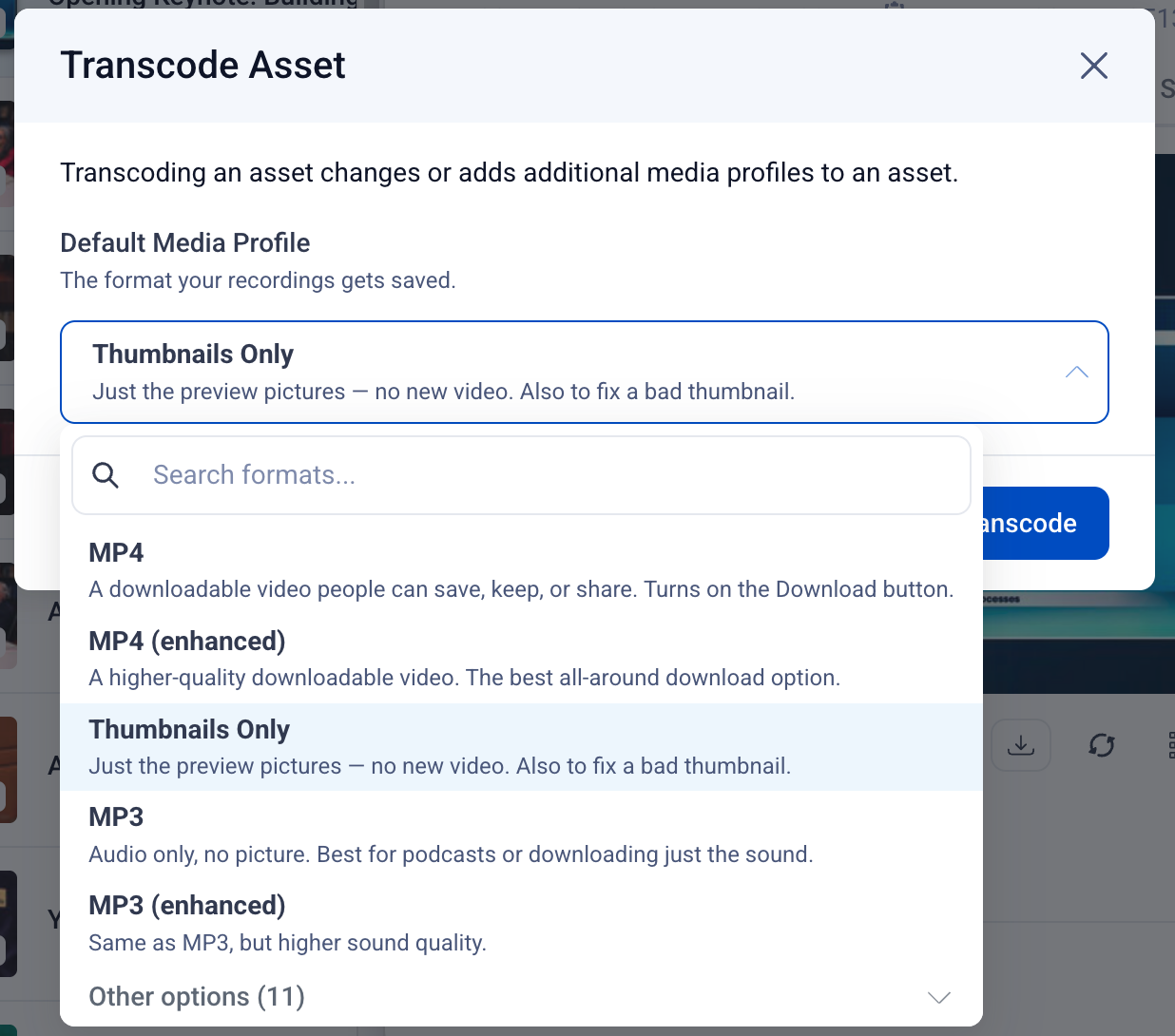The width and height of the screenshot is (1175, 1036).
Task: Focus the Search formats field
Action: [x=521, y=475]
